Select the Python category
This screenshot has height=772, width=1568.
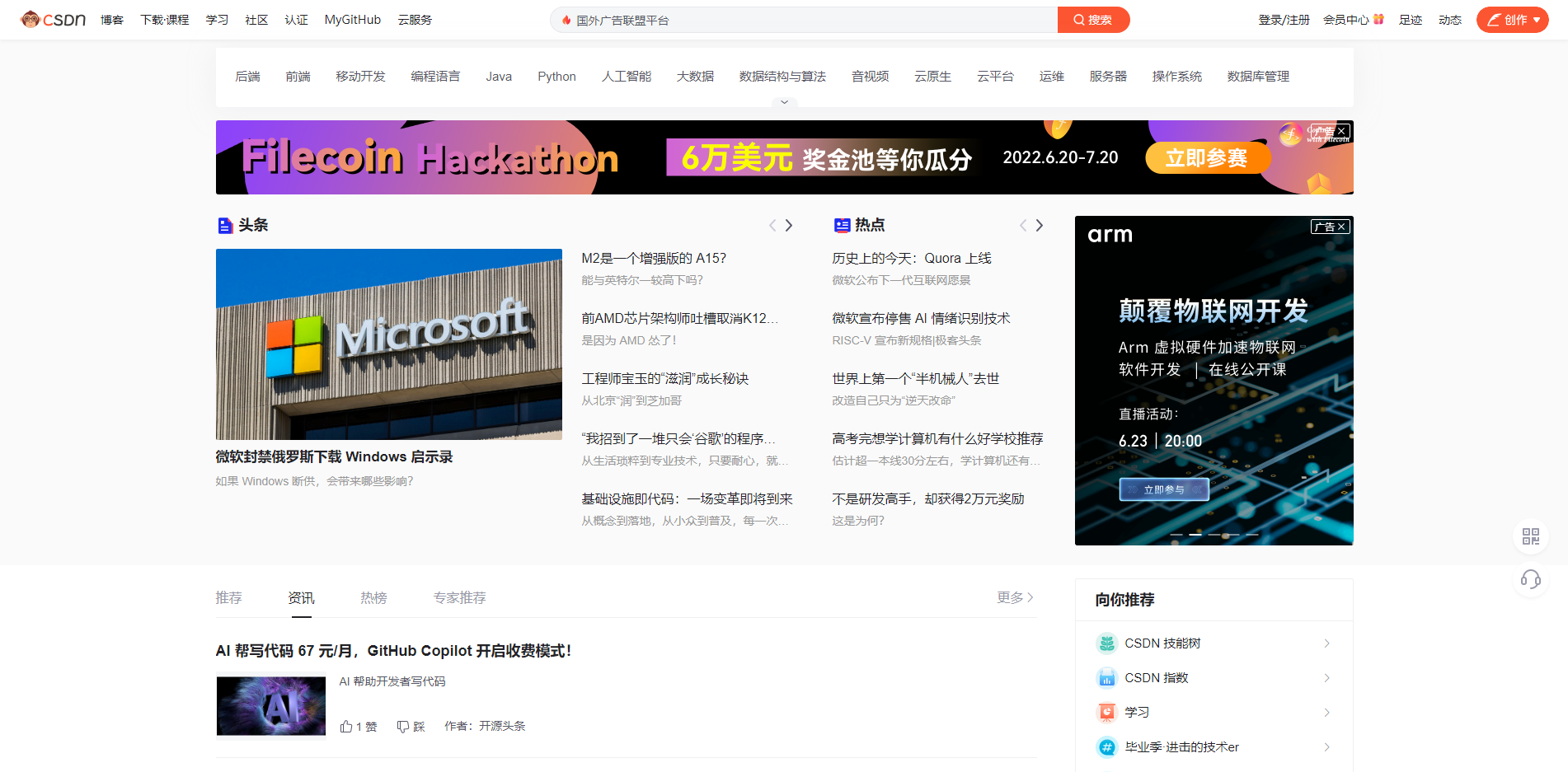click(x=556, y=77)
